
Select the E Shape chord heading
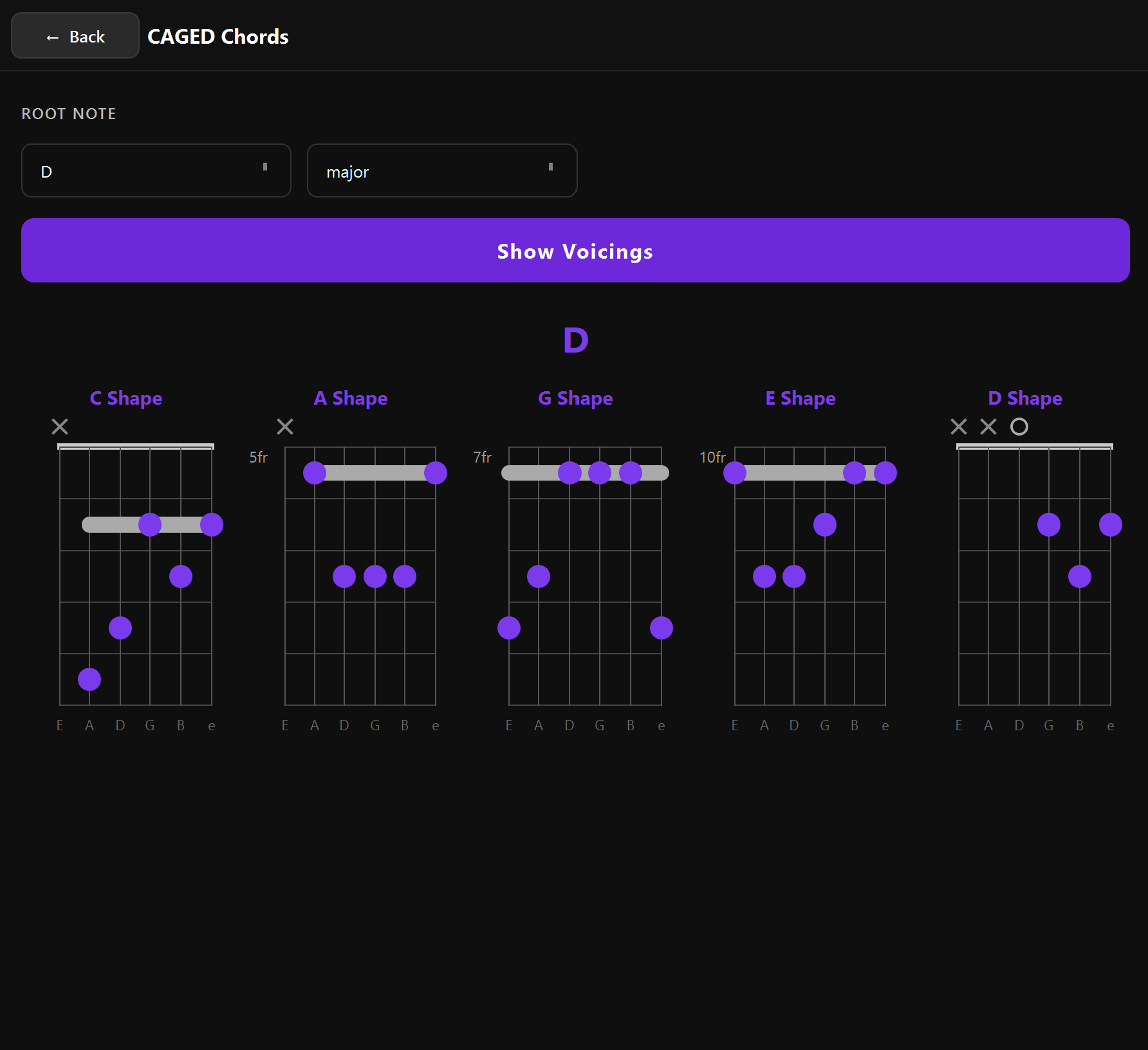[x=800, y=398]
